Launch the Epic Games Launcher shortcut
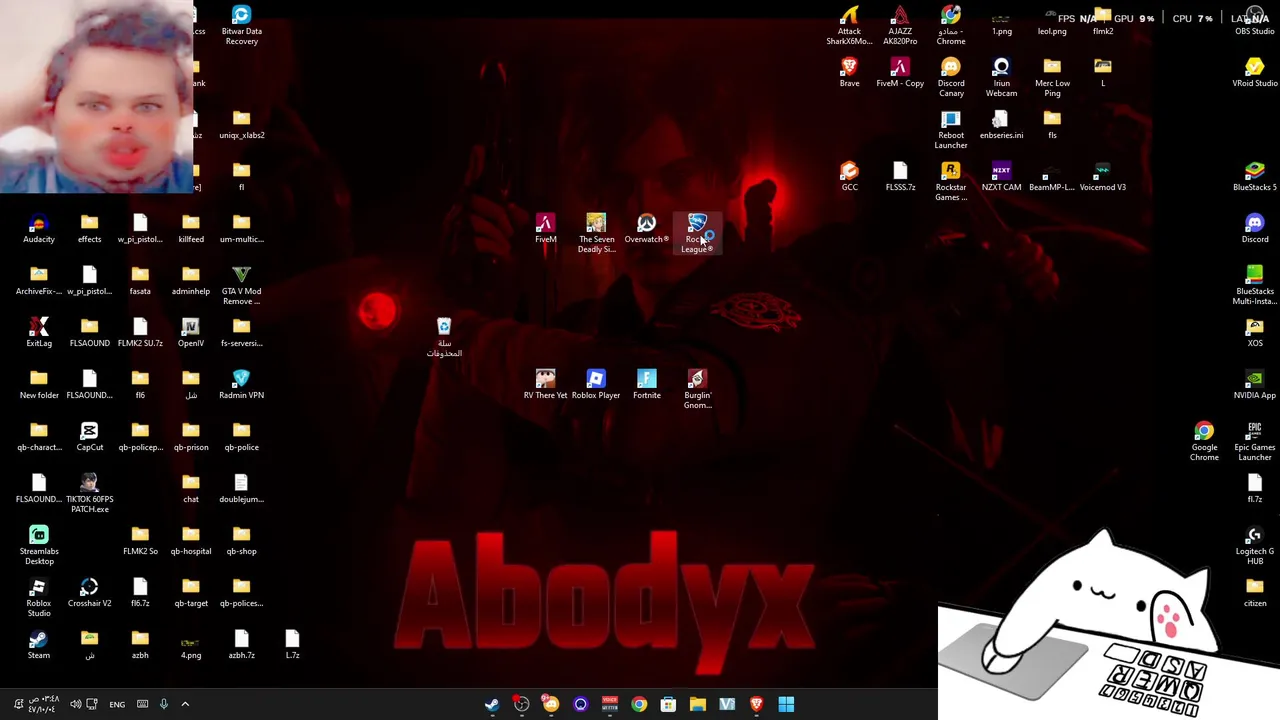 [x=1255, y=441]
